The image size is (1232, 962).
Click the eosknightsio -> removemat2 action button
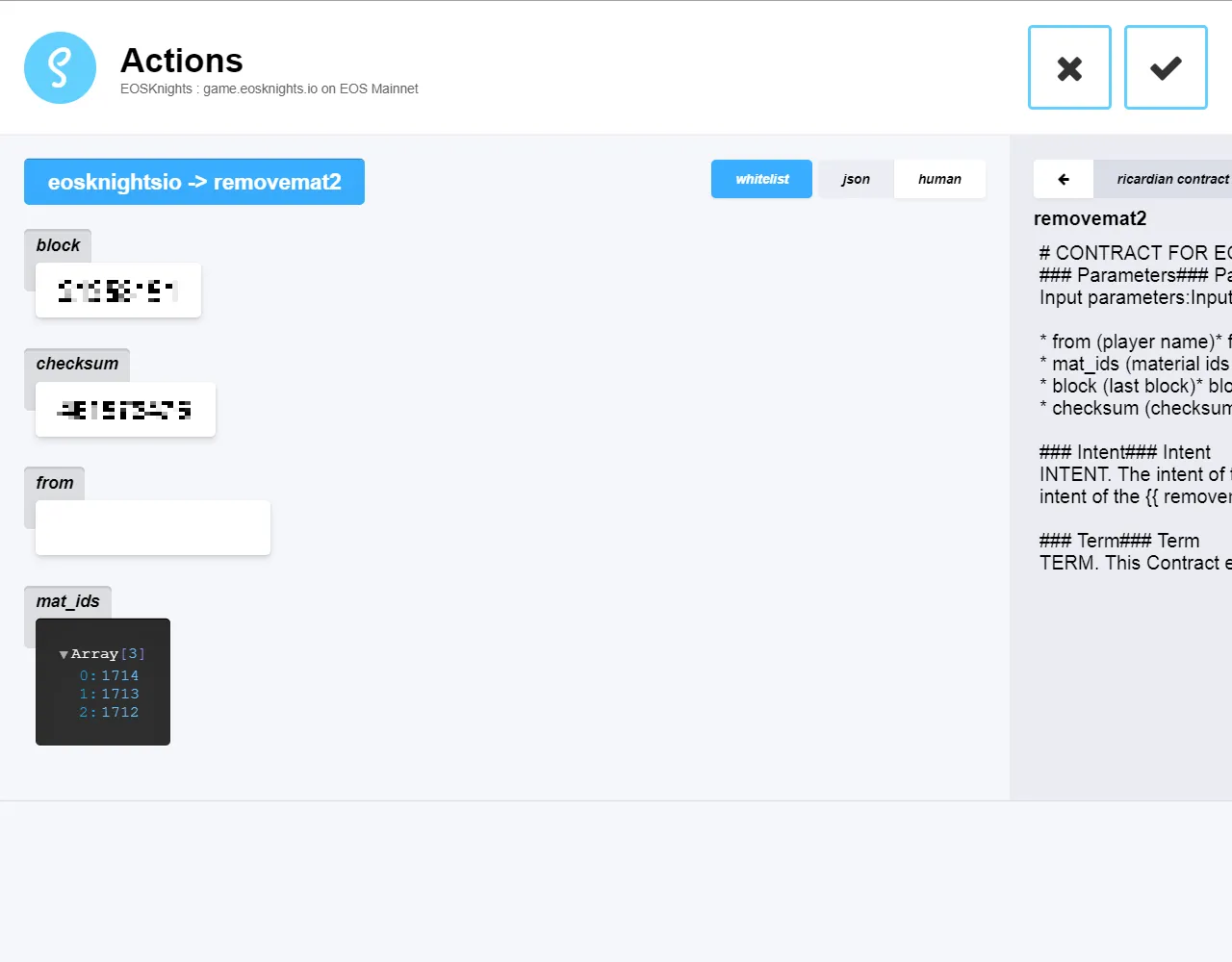(x=194, y=182)
